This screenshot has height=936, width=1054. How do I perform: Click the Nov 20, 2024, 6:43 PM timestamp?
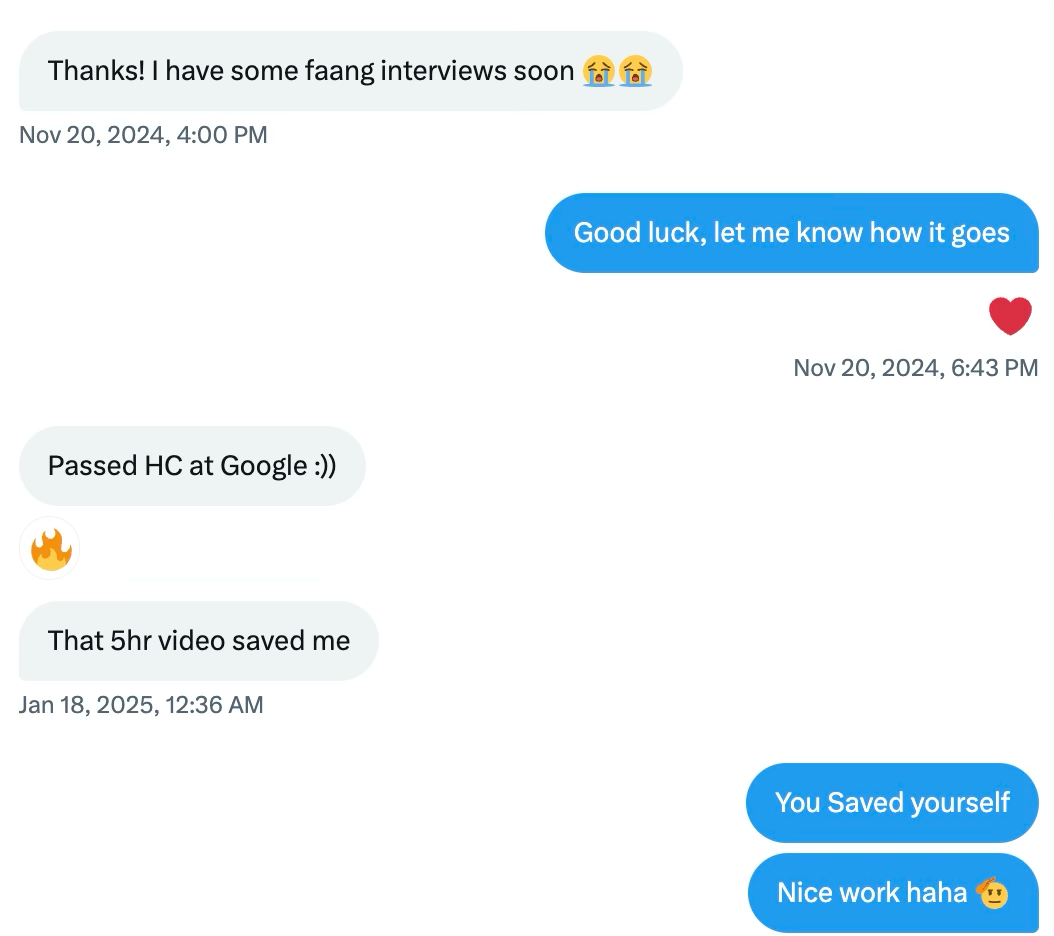[x=915, y=368]
